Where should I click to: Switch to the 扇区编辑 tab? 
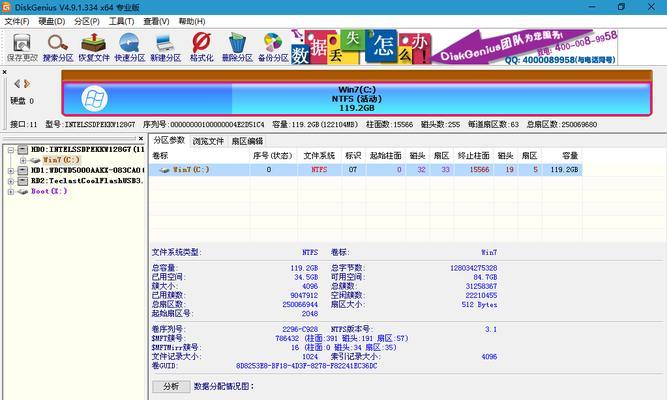[247, 141]
